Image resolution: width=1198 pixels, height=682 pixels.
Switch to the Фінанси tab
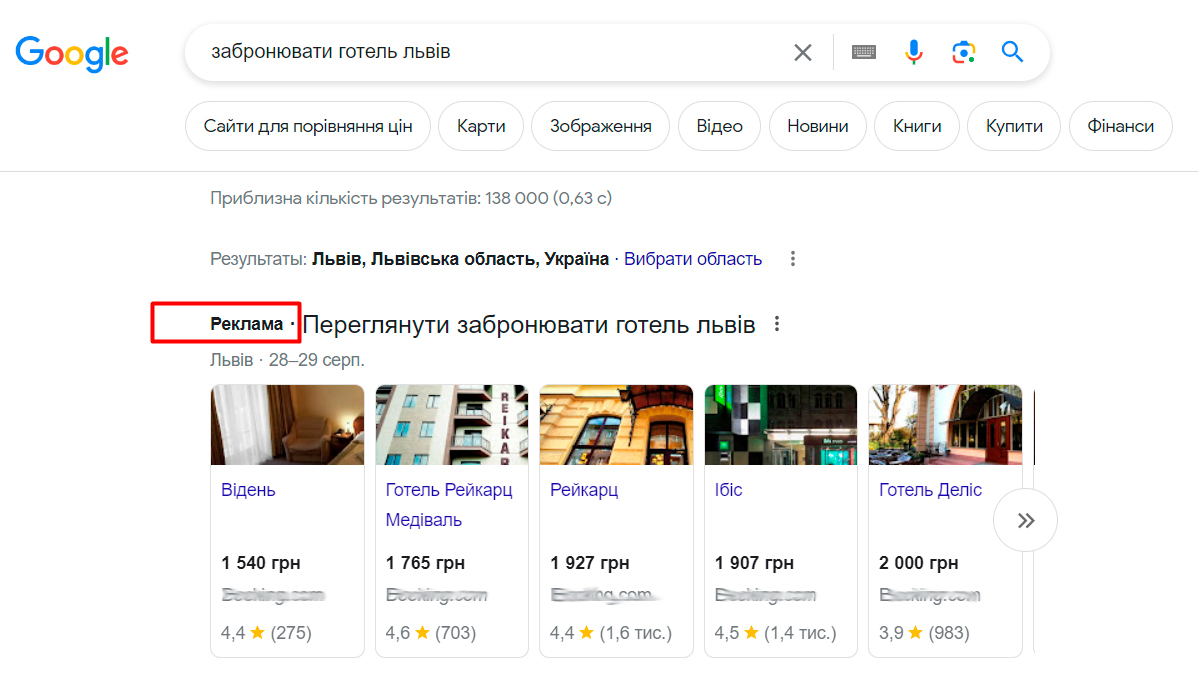(x=1120, y=126)
